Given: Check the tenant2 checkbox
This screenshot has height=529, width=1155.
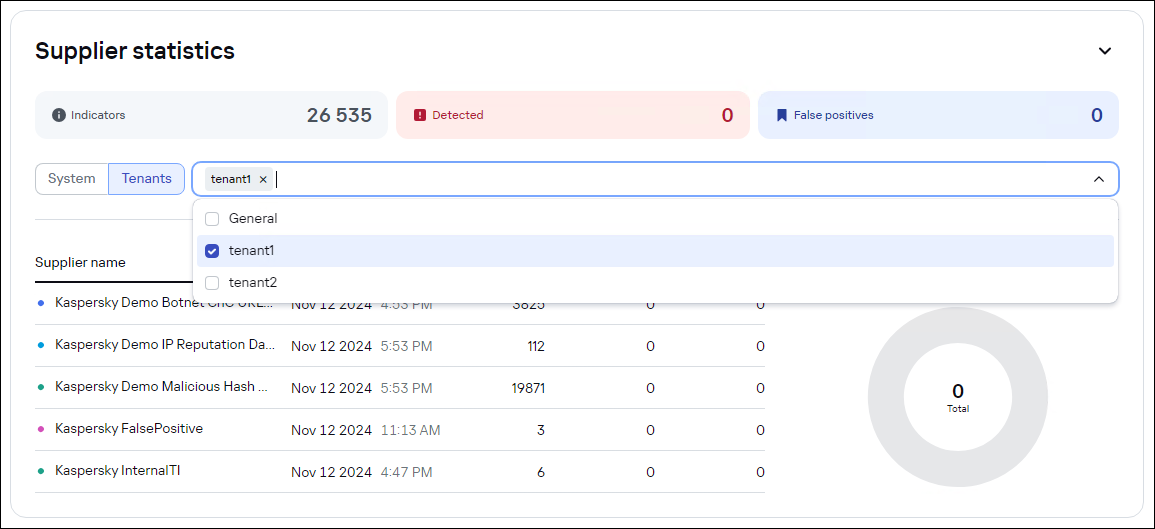Looking at the screenshot, I should pos(212,283).
